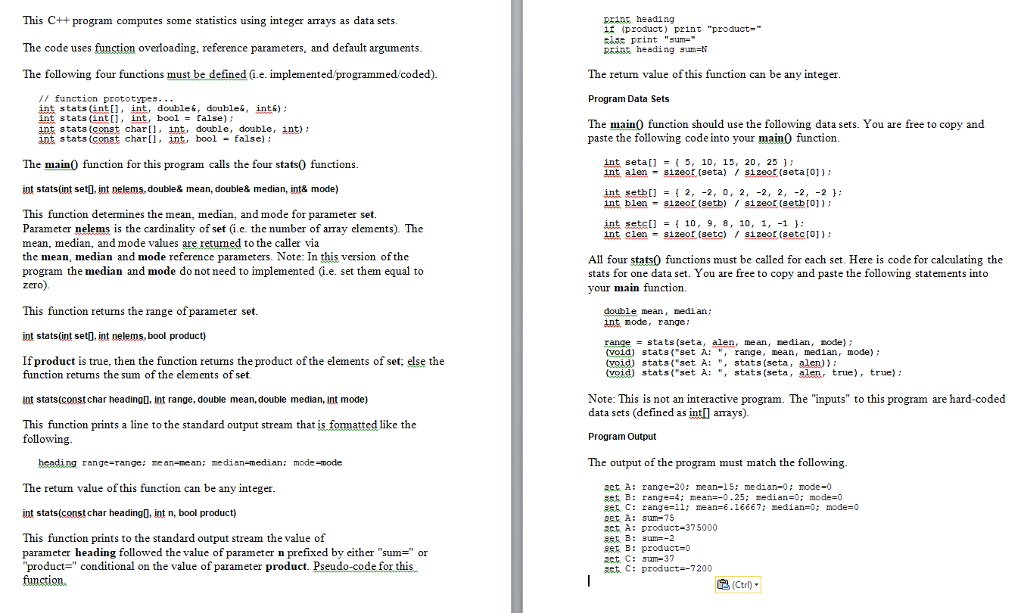Click the '(Ctrl)' paste options label
This screenshot has width=1024, height=613.
click(740, 582)
